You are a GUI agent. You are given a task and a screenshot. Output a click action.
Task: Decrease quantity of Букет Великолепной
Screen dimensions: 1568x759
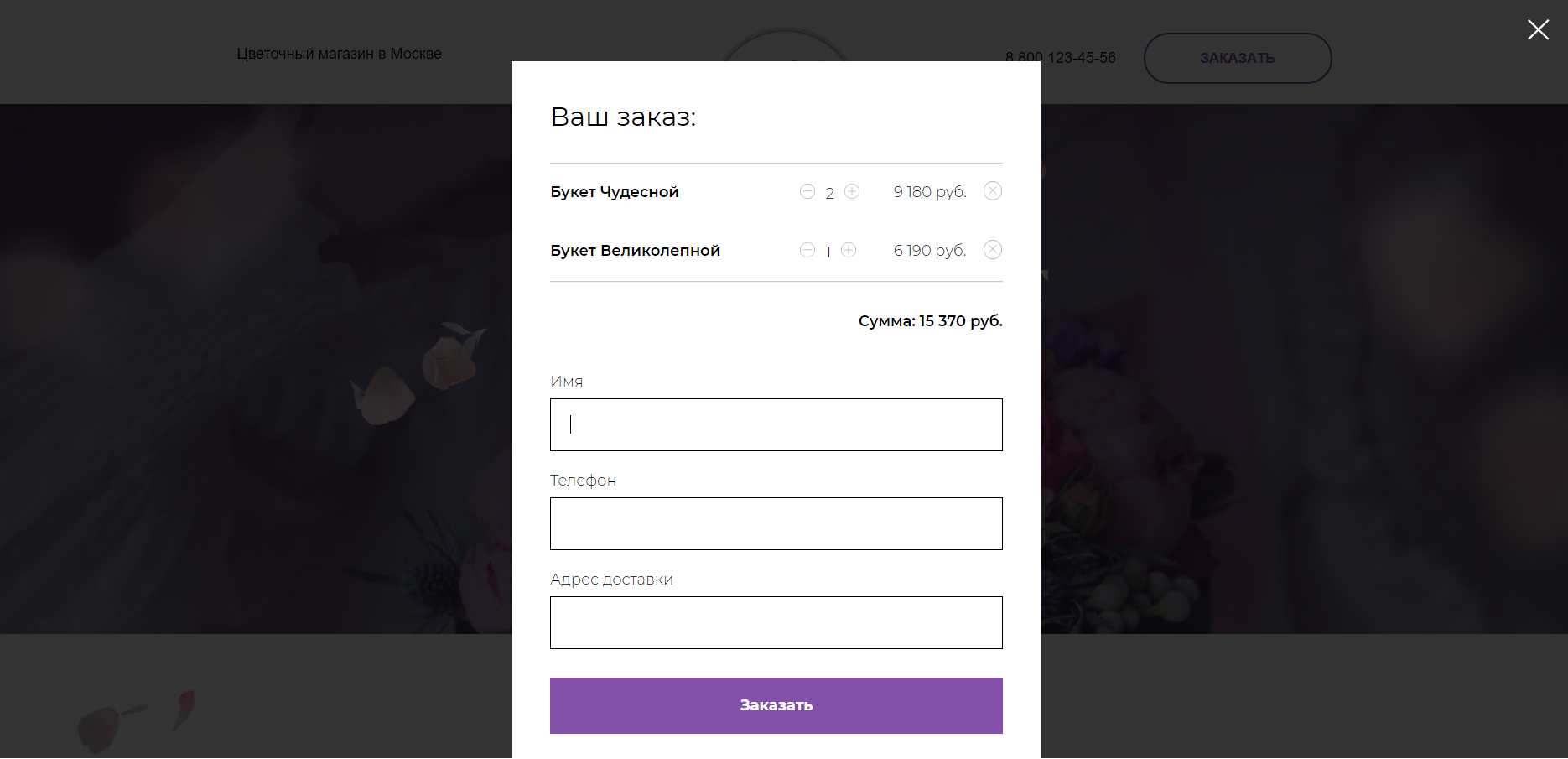pos(807,250)
